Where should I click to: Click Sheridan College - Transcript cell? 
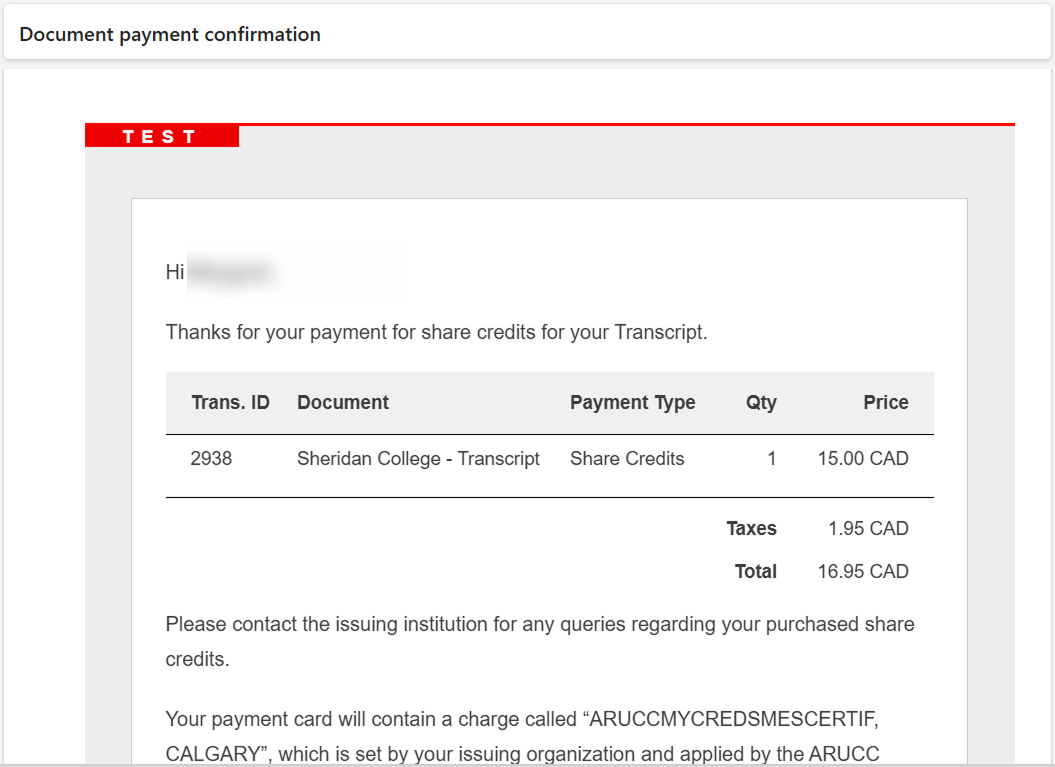coord(419,459)
